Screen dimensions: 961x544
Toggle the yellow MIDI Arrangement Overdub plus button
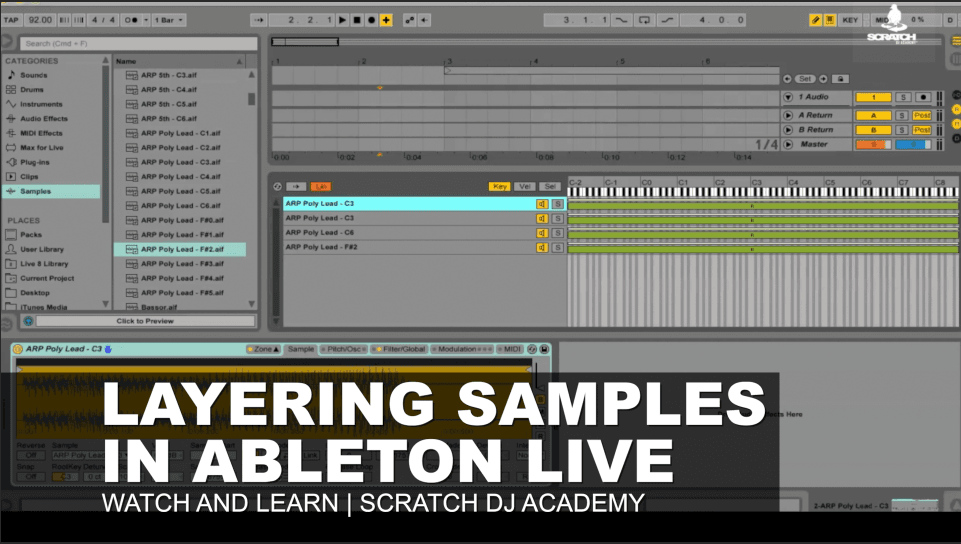[x=386, y=20]
